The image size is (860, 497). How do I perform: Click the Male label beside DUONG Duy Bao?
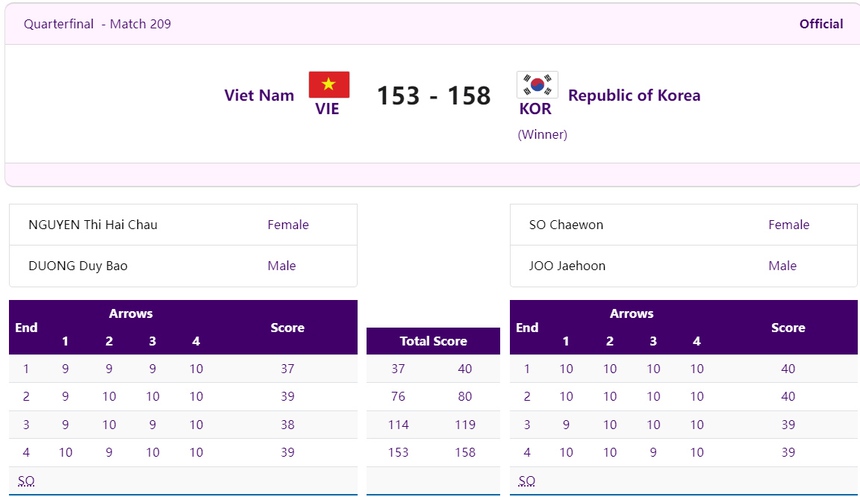click(x=281, y=266)
